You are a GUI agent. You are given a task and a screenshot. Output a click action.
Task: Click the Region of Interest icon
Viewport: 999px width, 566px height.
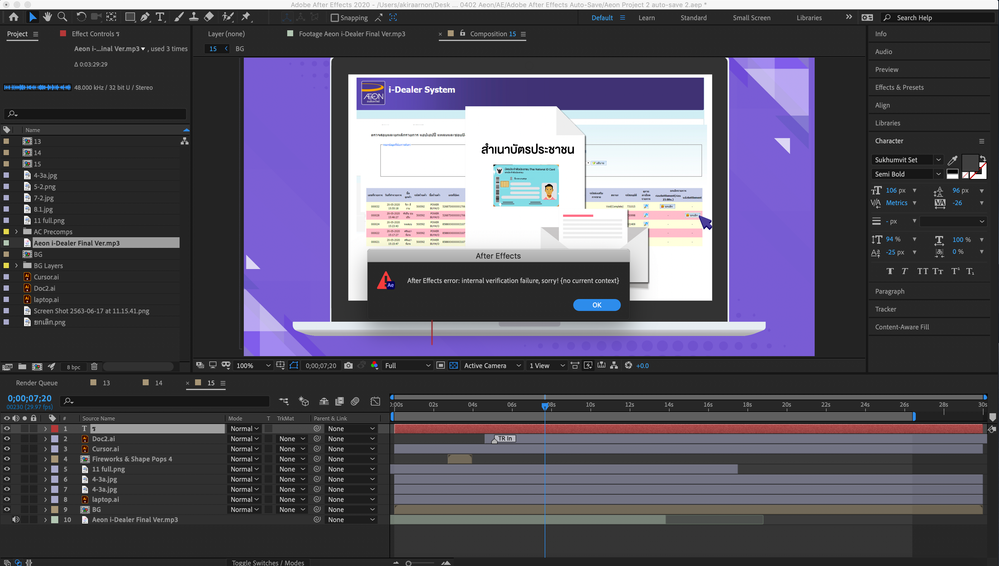coord(440,365)
